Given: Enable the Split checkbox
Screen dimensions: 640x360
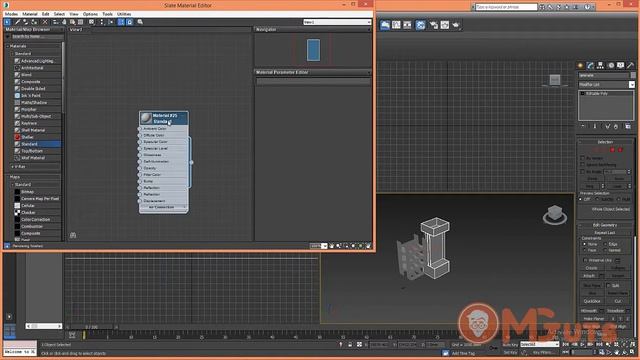Looking at the screenshot, I should tap(608, 285).
